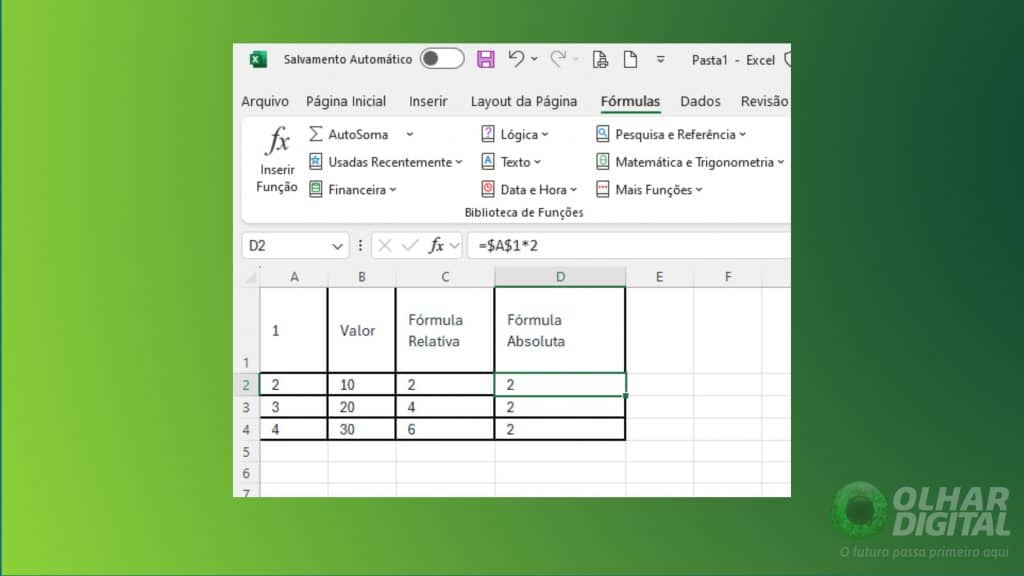The image size is (1024, 576).
Task: Switch to the Dados tab
Action: coord(700,101)
